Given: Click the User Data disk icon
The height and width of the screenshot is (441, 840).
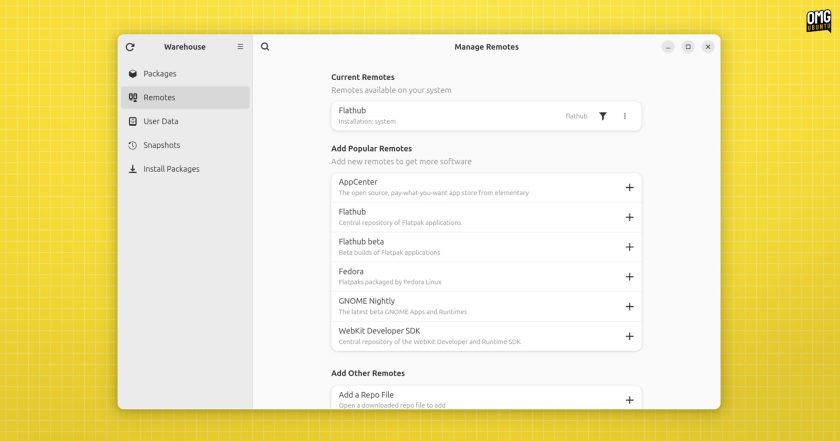Looking at the screenshot, I should (x=133, y=121).
